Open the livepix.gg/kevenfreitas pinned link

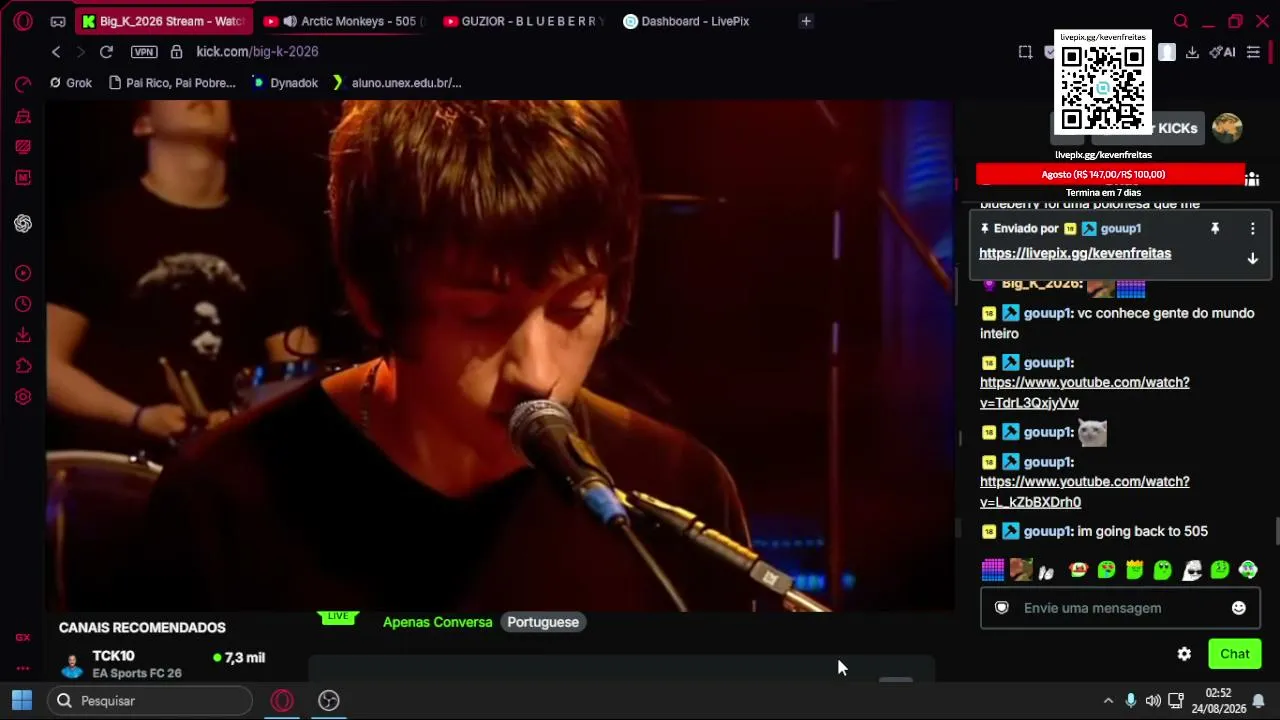pyautogui.click(x=1075, y=254)
